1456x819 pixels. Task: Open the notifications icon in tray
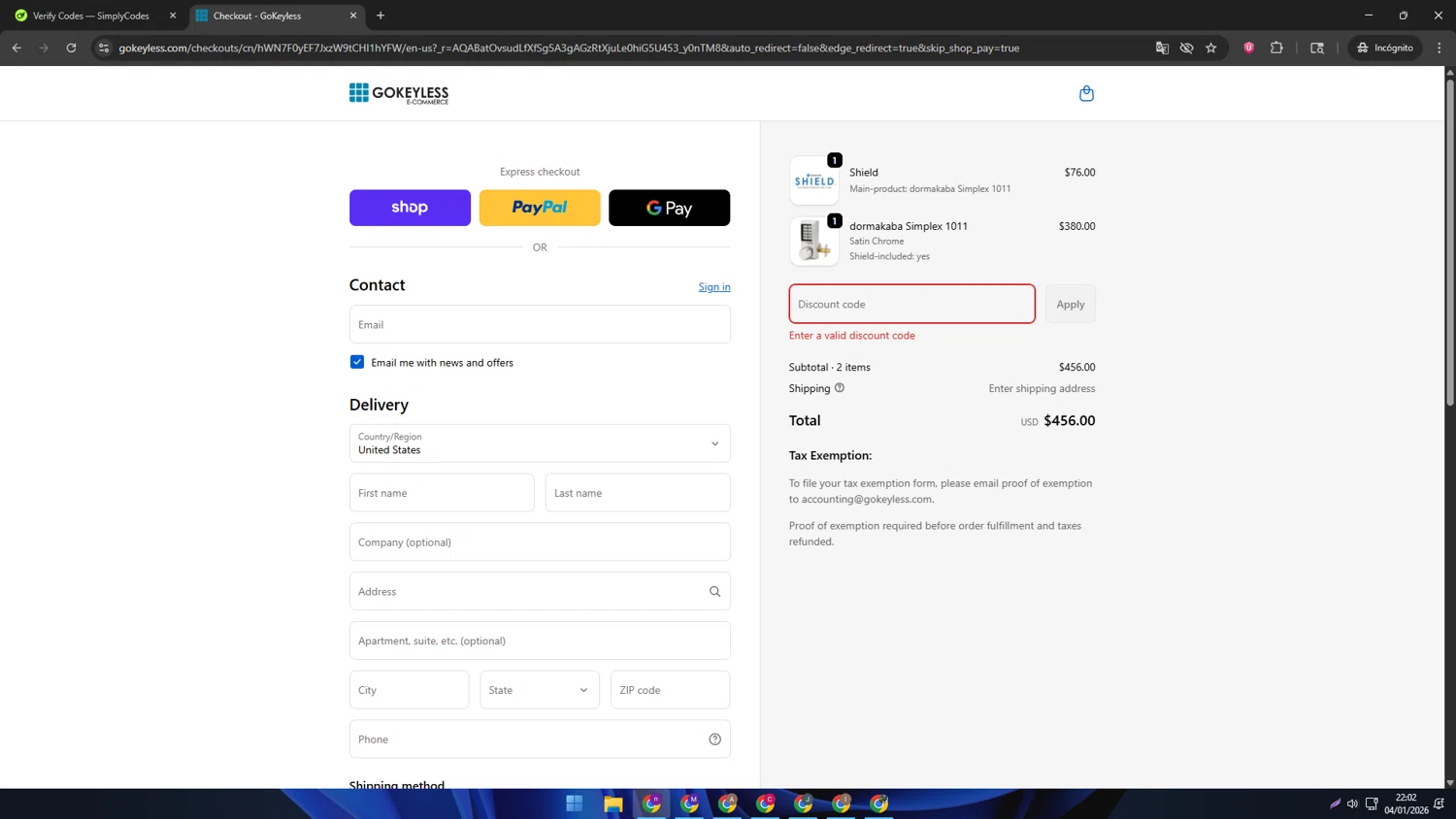coord(1439,803)
